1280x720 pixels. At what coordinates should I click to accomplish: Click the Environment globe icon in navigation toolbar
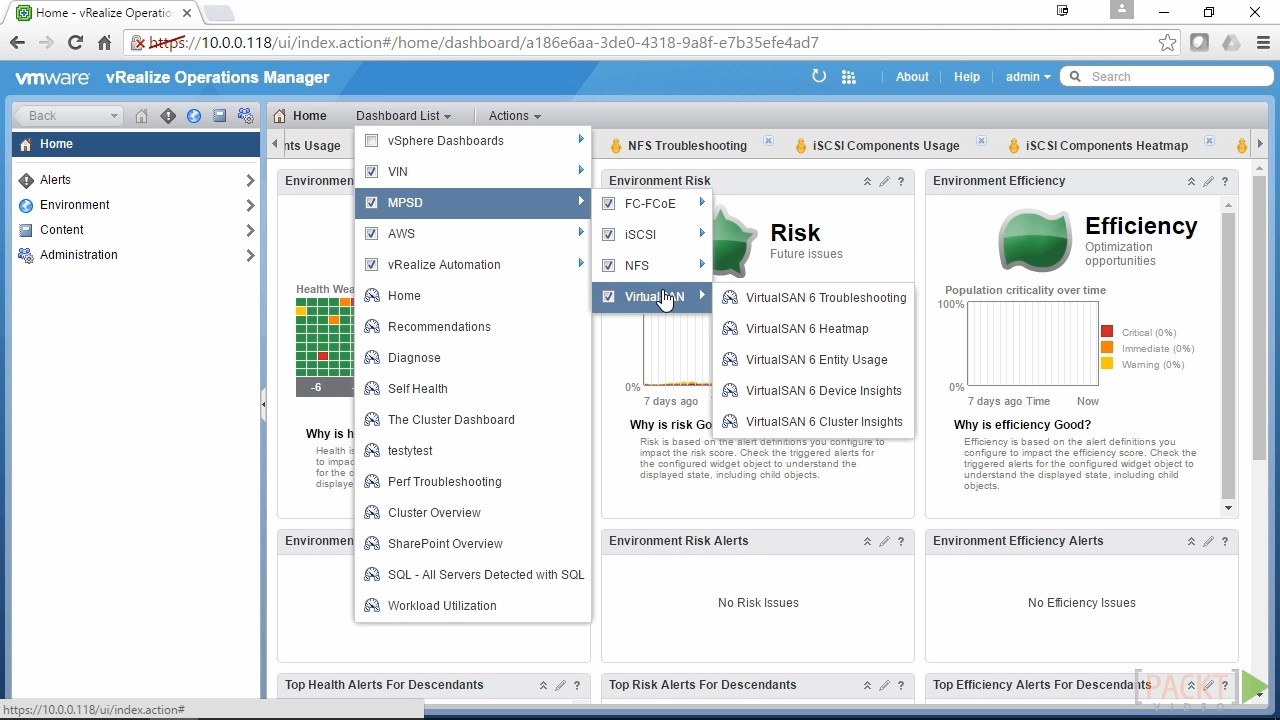tap(194, 116)
